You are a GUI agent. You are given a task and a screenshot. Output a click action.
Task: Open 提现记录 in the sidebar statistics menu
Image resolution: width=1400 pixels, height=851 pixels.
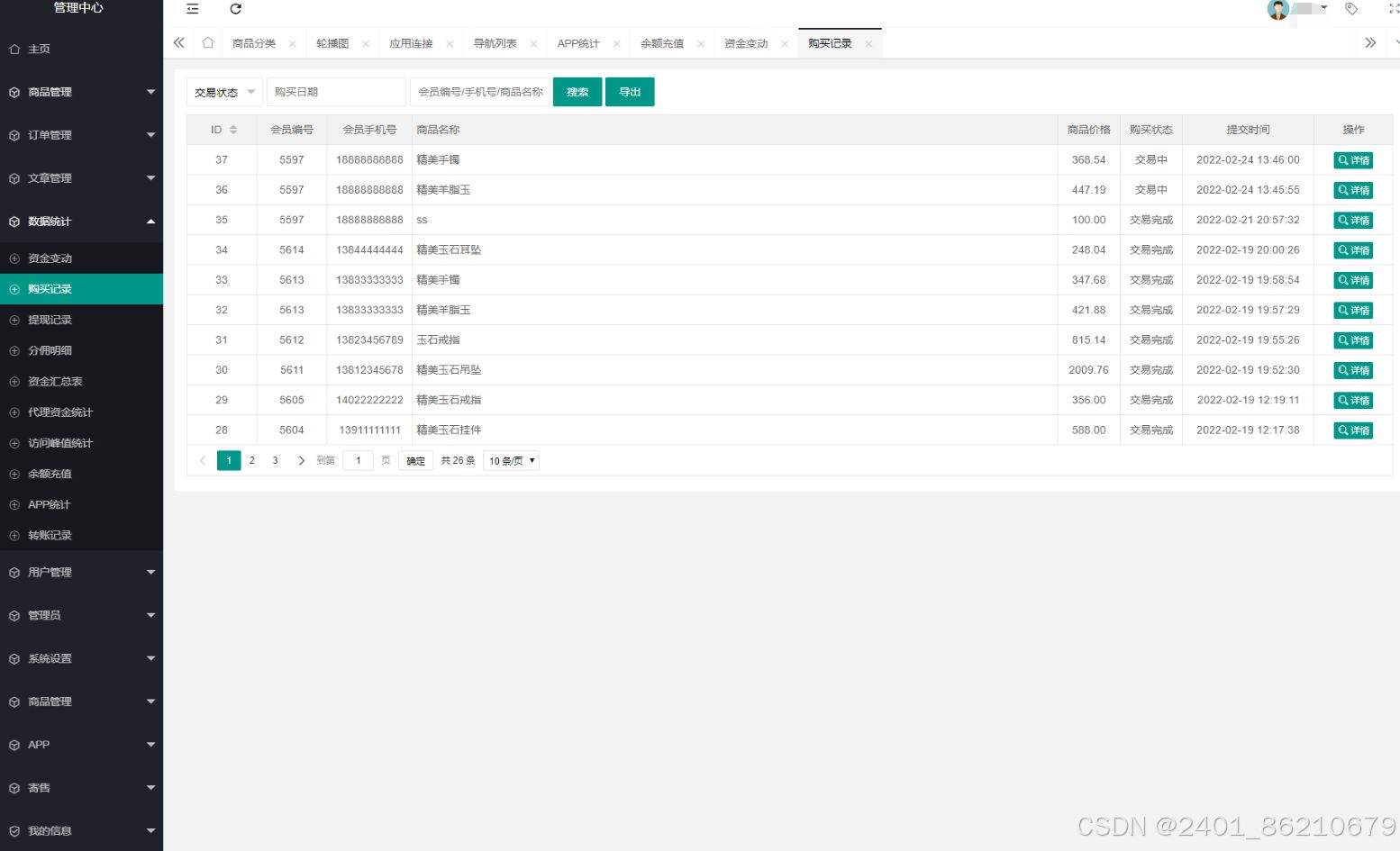(50, 319)
